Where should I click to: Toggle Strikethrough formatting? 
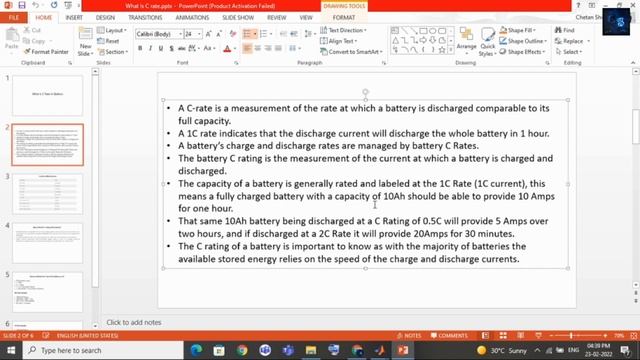pos(182,49)
